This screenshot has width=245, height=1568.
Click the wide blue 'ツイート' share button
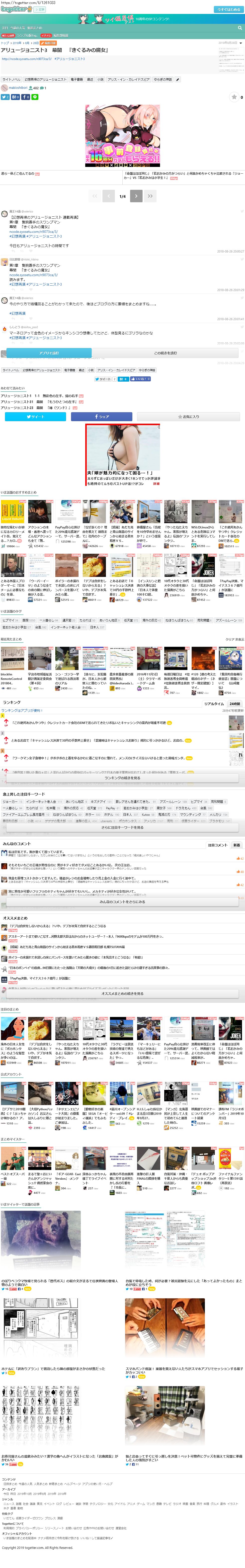tap(35, 417)
